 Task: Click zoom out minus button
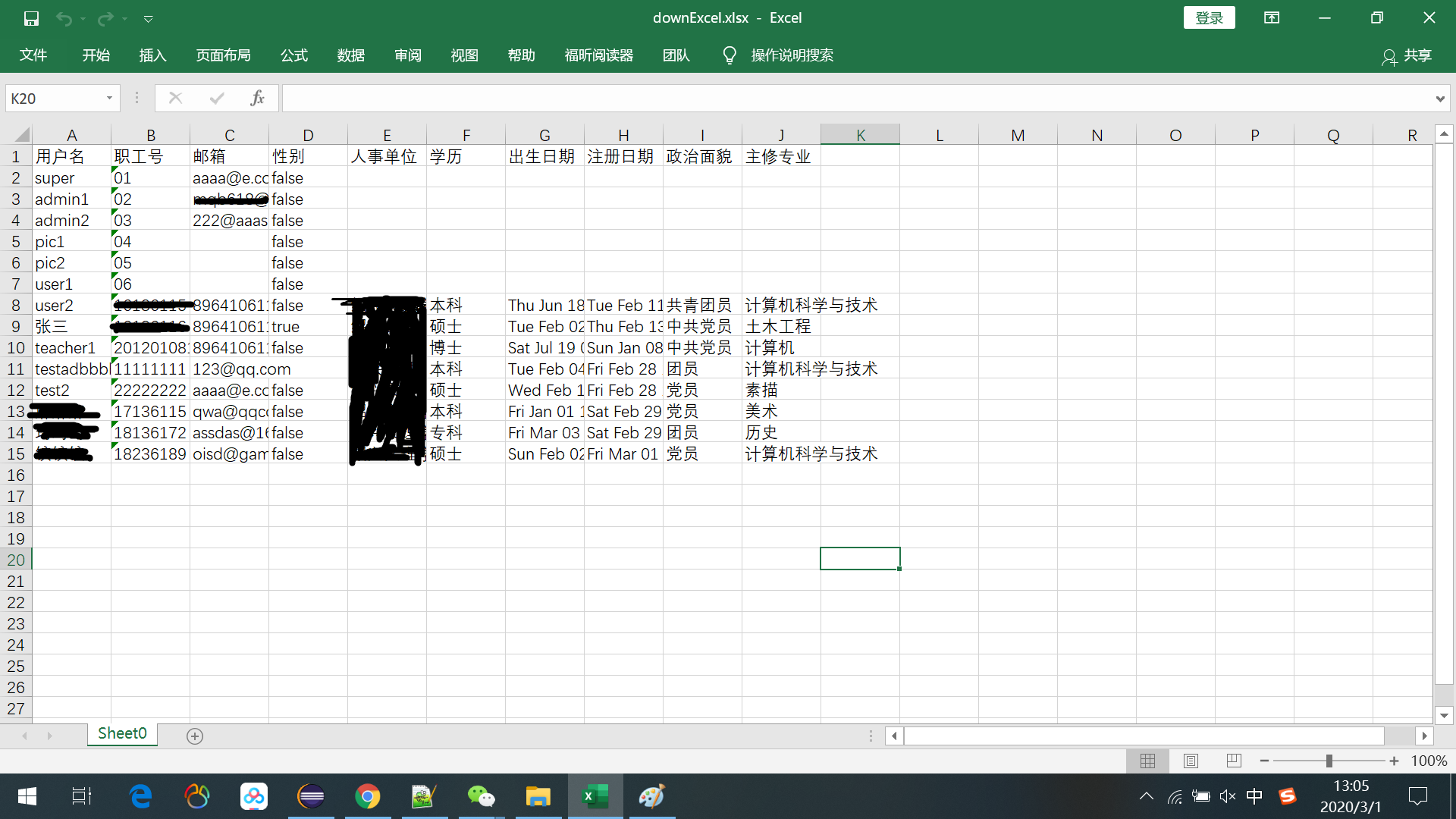1264,761
